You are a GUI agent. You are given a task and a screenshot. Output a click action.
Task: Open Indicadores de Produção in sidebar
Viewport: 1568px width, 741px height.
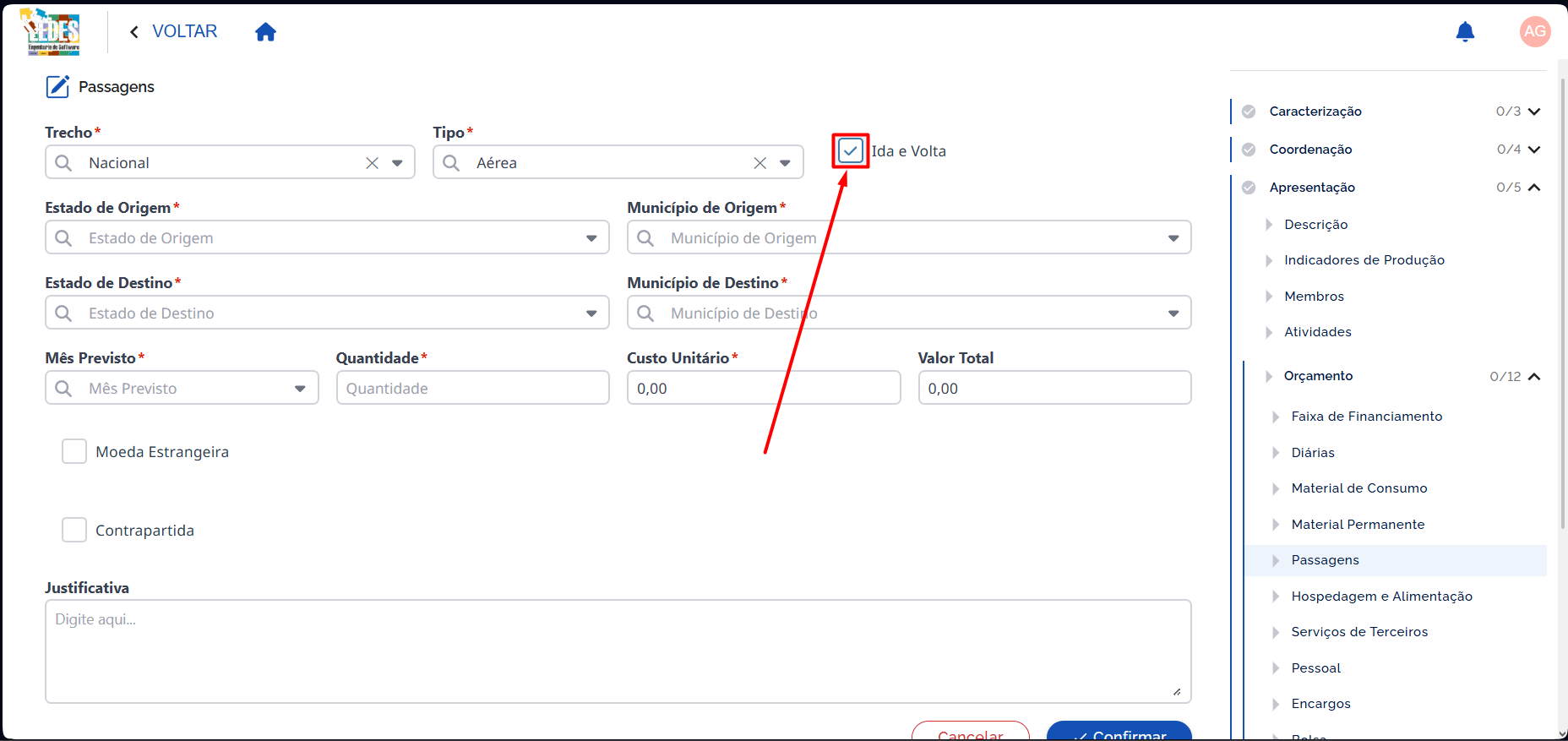1364,260
